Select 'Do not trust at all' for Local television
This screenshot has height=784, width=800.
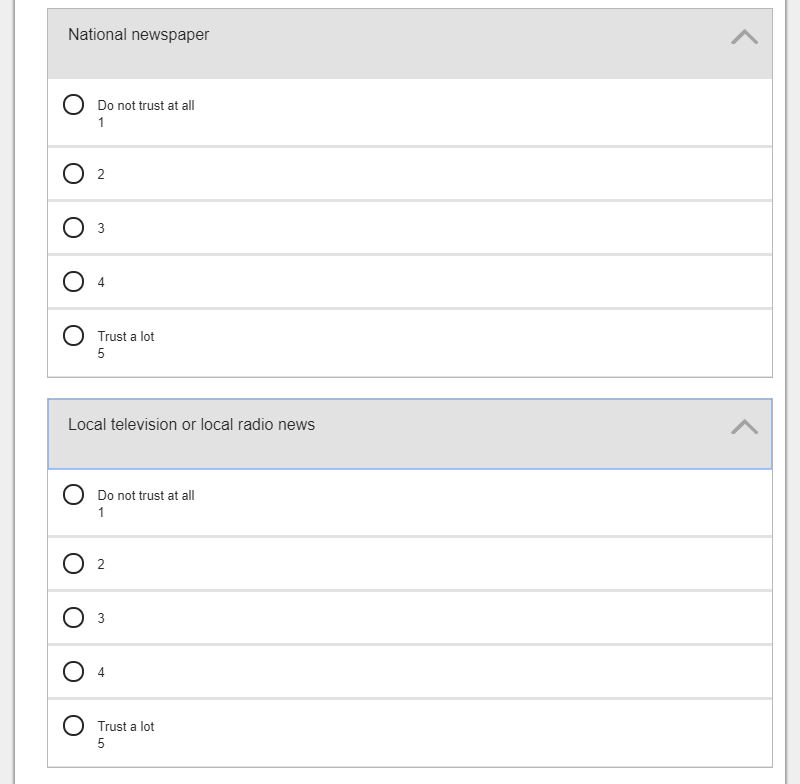[x=73, y=495]
